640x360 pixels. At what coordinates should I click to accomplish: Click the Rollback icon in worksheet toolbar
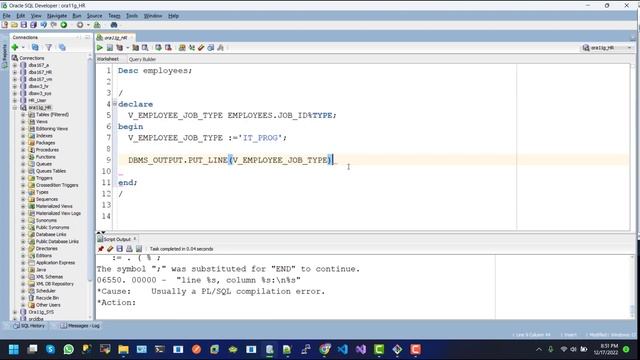point(168,48)
